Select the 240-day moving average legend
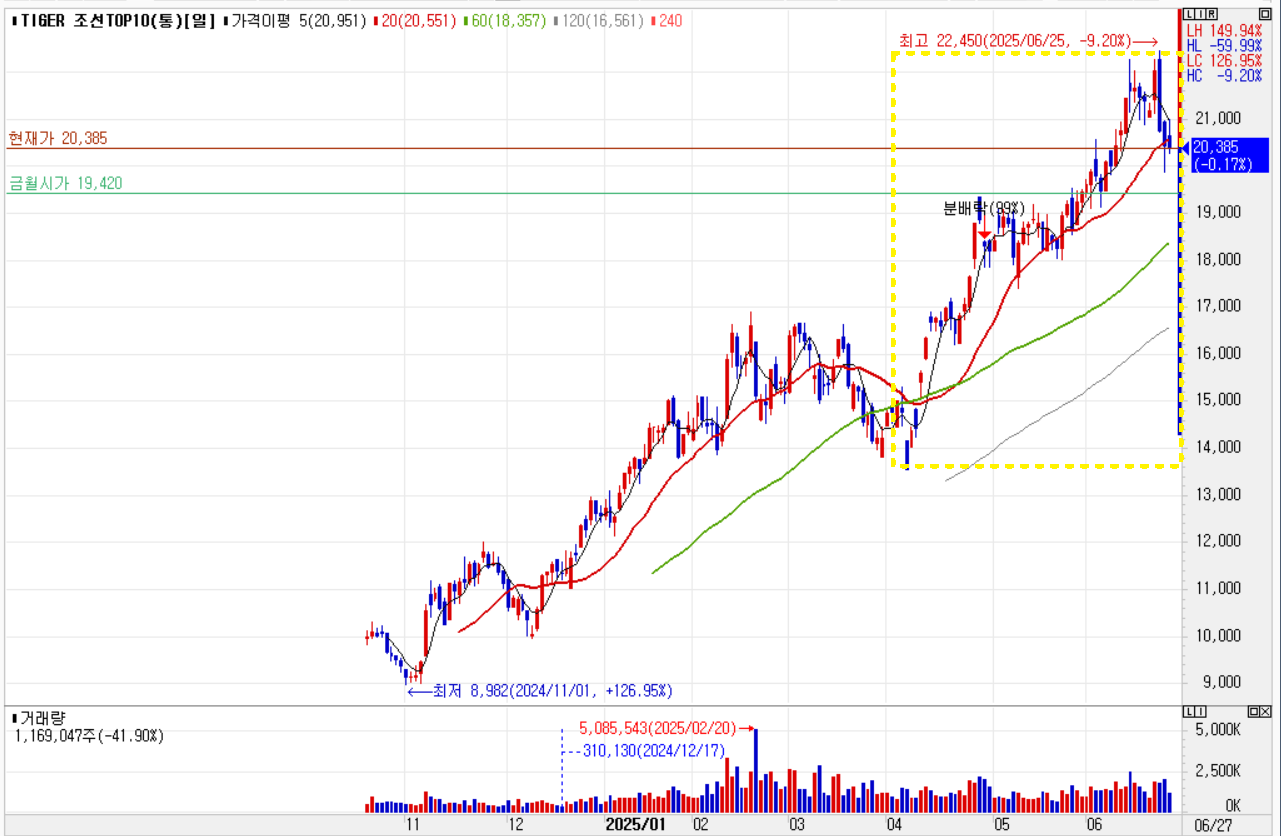 coord(668,21)
